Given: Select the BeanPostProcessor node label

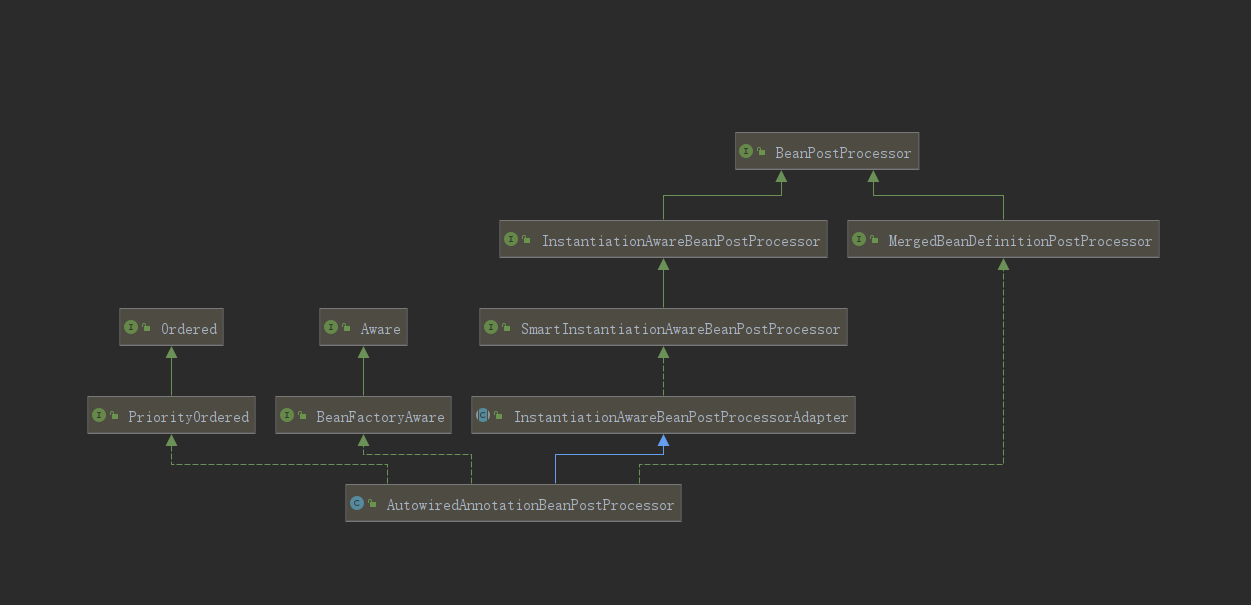Looking at the screenshot, I should pos(843,153).
